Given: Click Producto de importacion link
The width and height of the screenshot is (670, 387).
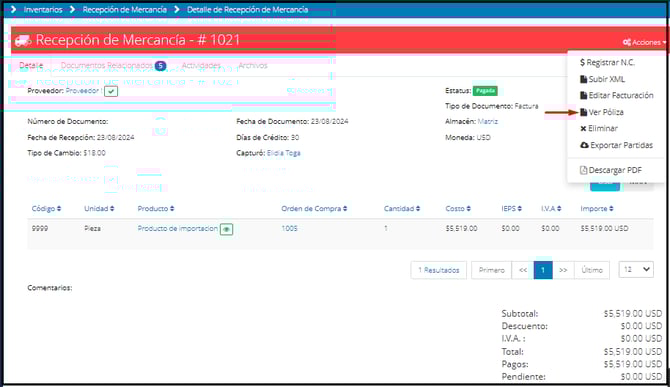Looking at the screenshot, I should pos(178,229).
